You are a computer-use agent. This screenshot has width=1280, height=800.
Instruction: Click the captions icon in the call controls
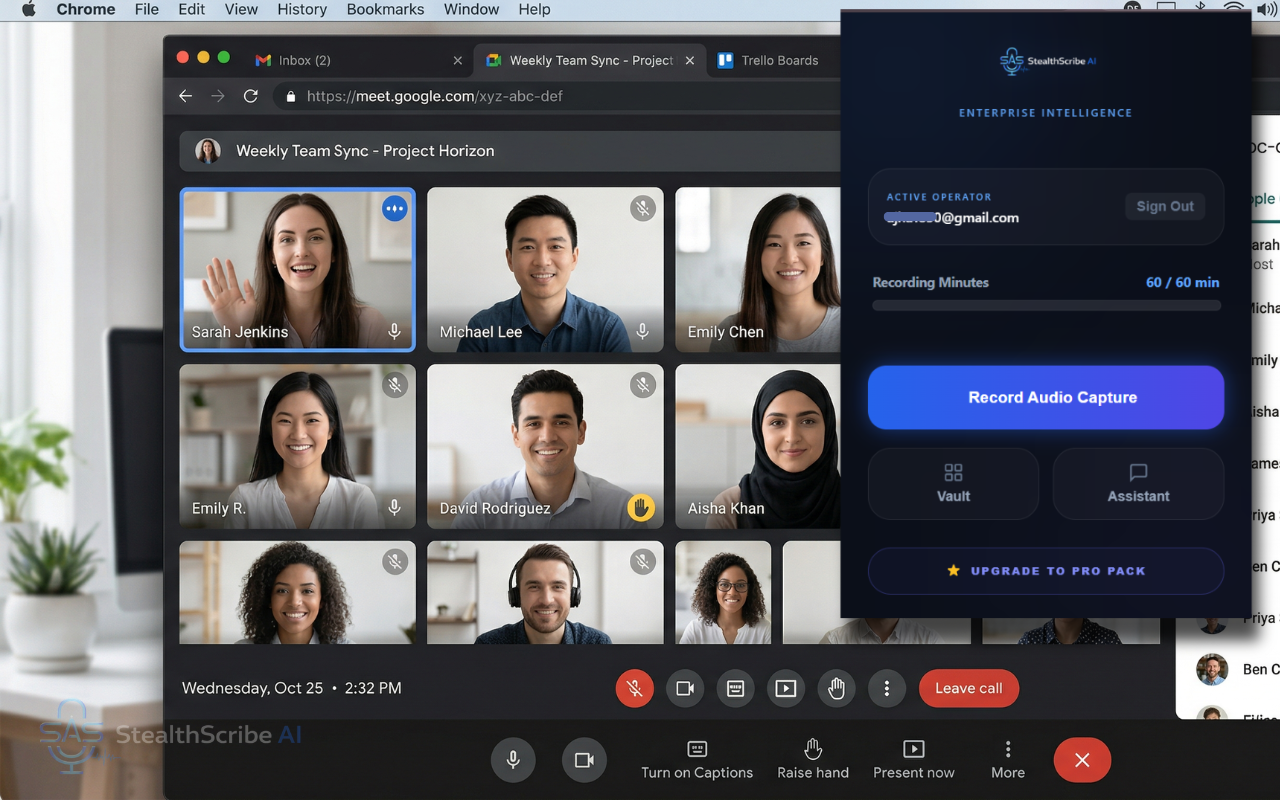point(735,688)
